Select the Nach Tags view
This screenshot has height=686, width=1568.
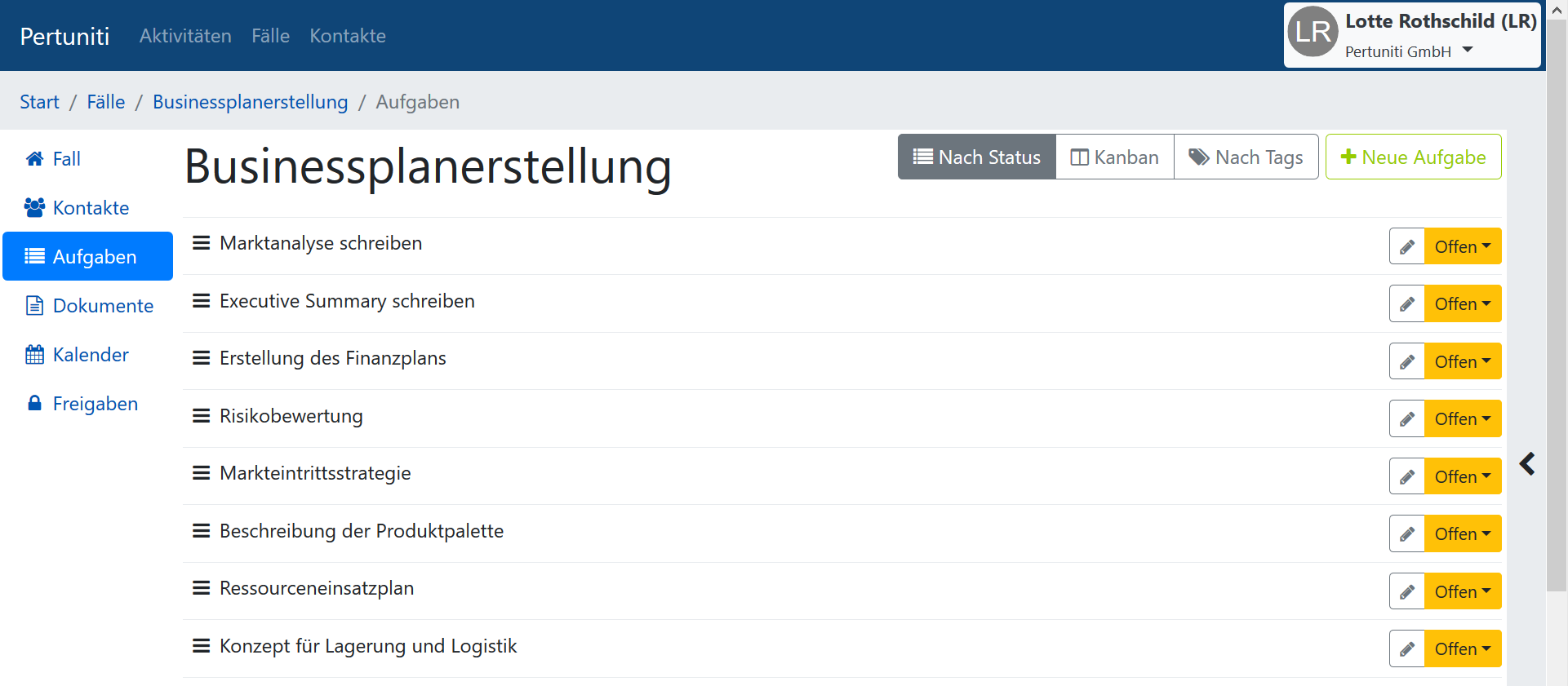point(1246,157)
